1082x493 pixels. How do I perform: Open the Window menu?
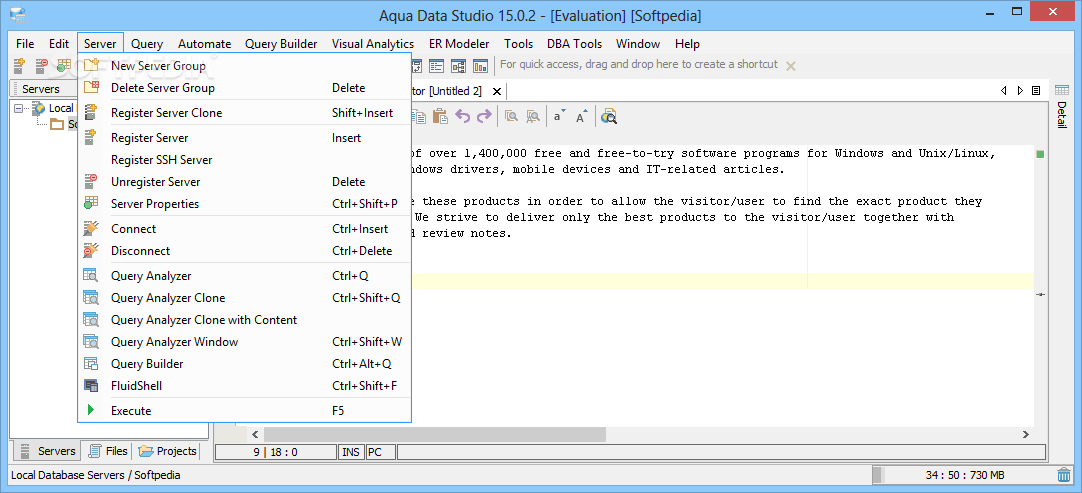coord(638,44)
